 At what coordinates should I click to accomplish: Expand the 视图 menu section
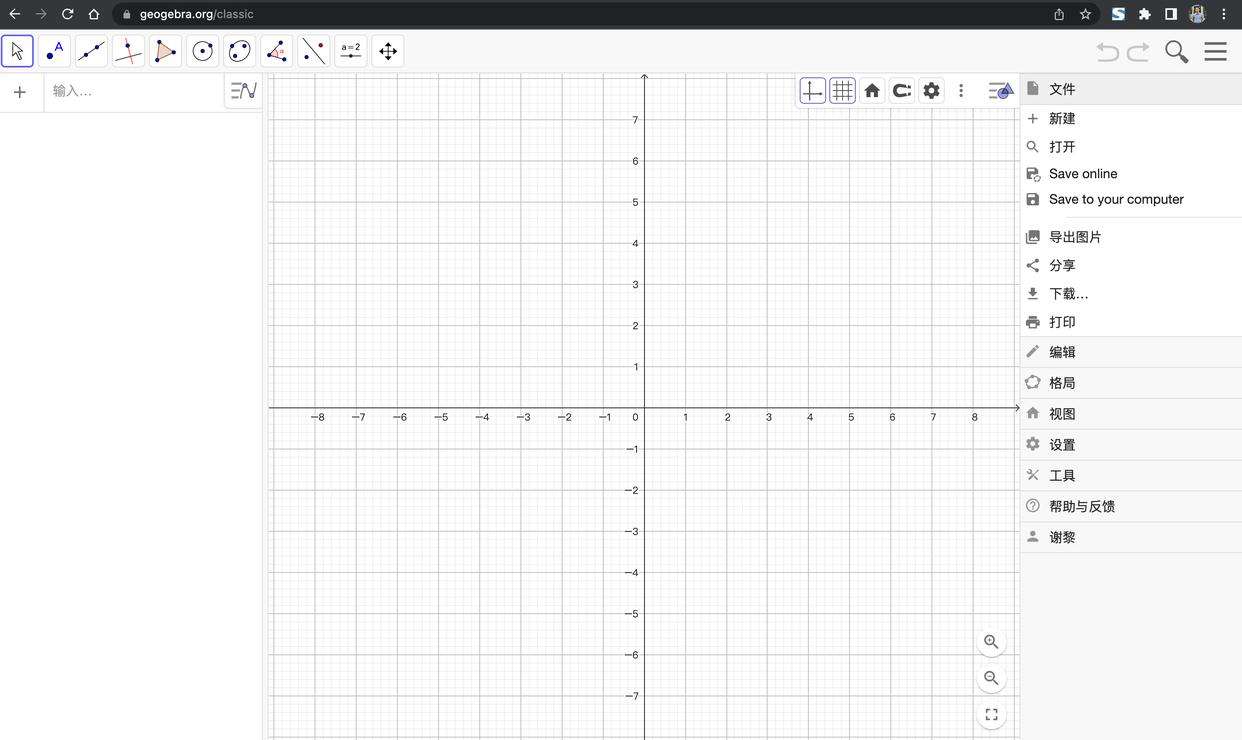[1131, 414]
